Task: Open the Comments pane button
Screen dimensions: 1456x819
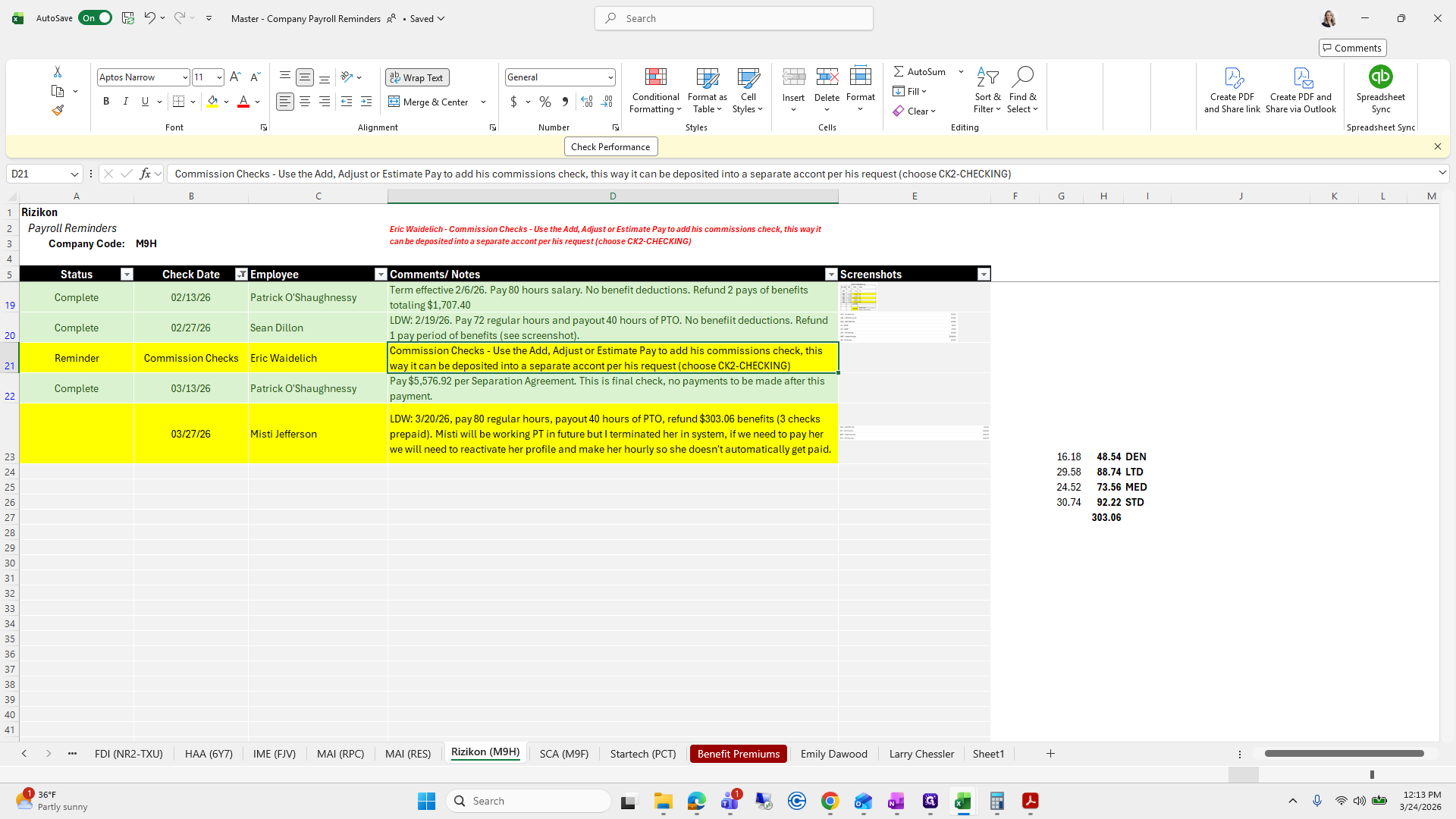Action: click(x=1352, y=48)
